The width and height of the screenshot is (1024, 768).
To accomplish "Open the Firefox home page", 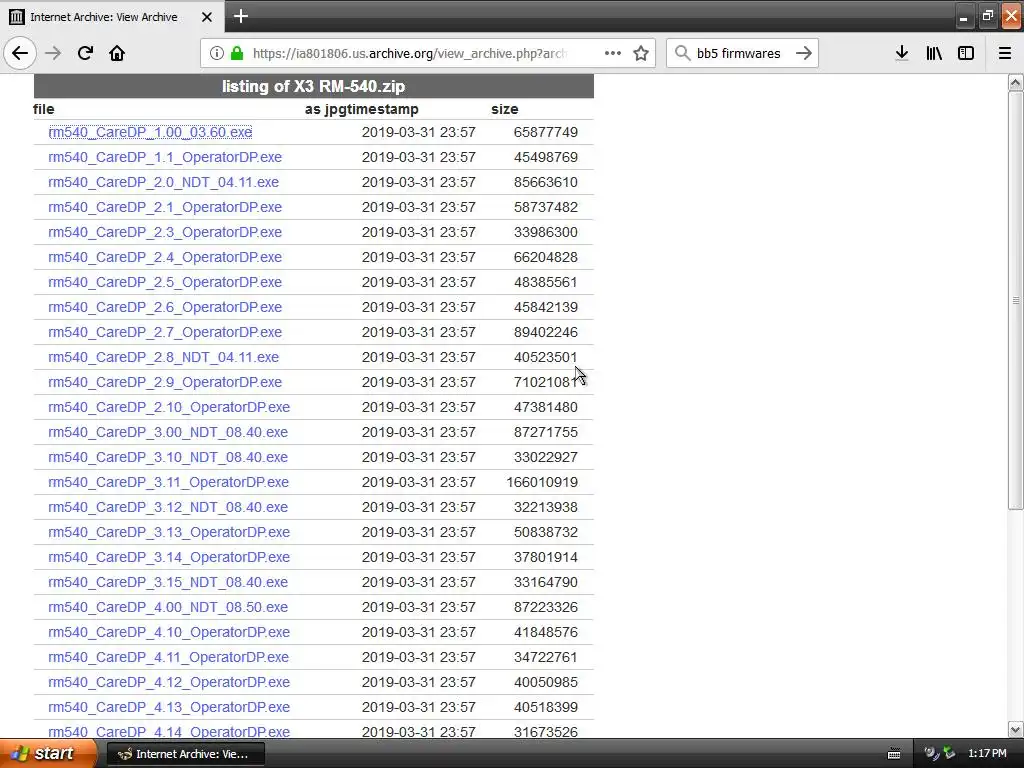I will 117,53.
